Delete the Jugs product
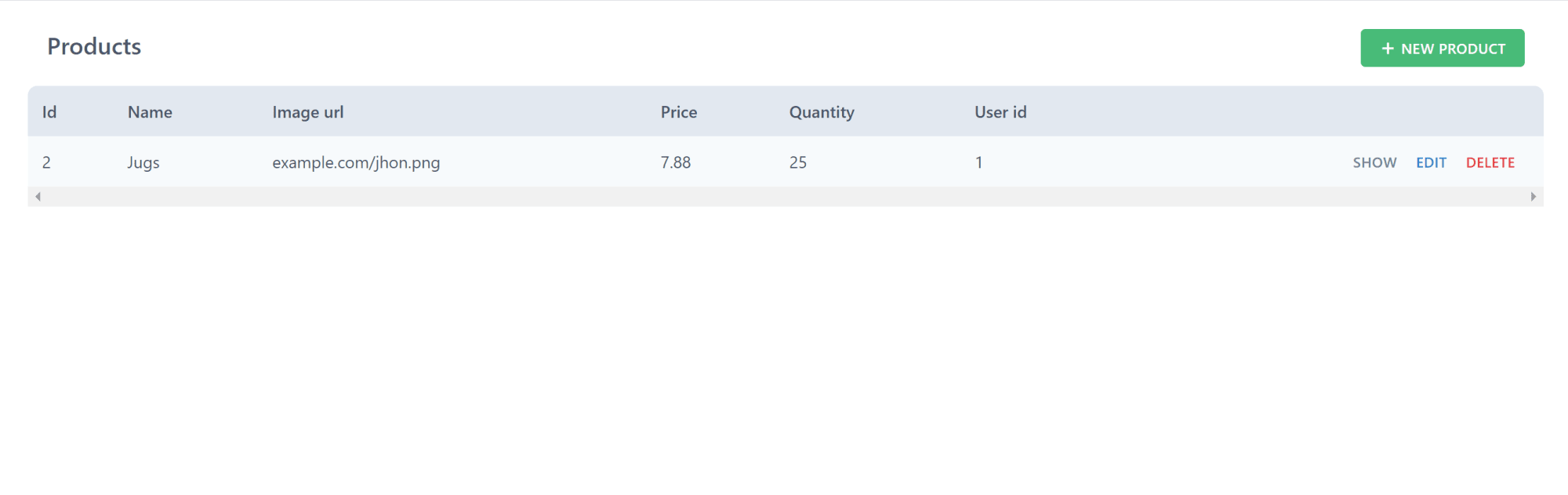Viewport: 1568px width, 495px height. [x=1490, y=162]
